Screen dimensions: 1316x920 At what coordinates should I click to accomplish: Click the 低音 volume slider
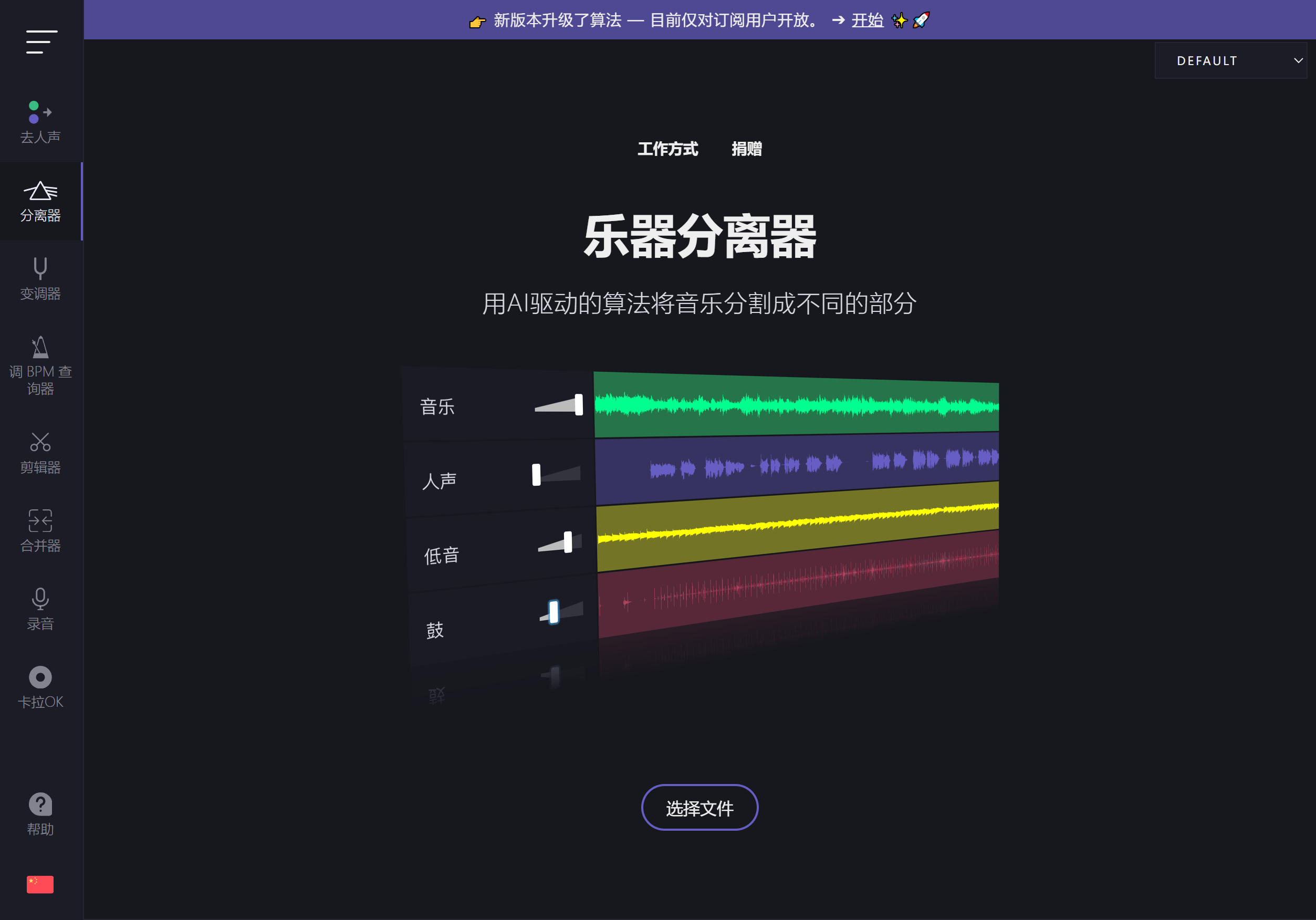(x=560, y=542)
